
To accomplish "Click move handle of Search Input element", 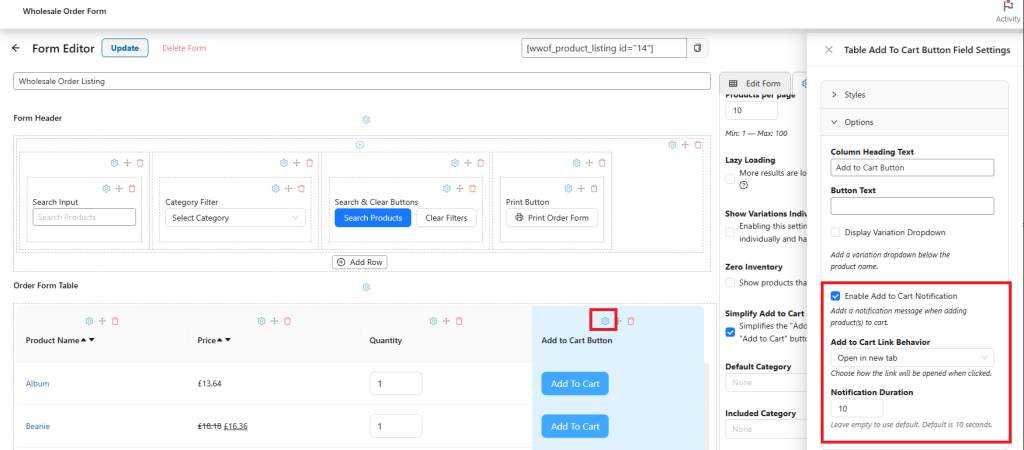I will pyautogui.click(x=119, y=188).
